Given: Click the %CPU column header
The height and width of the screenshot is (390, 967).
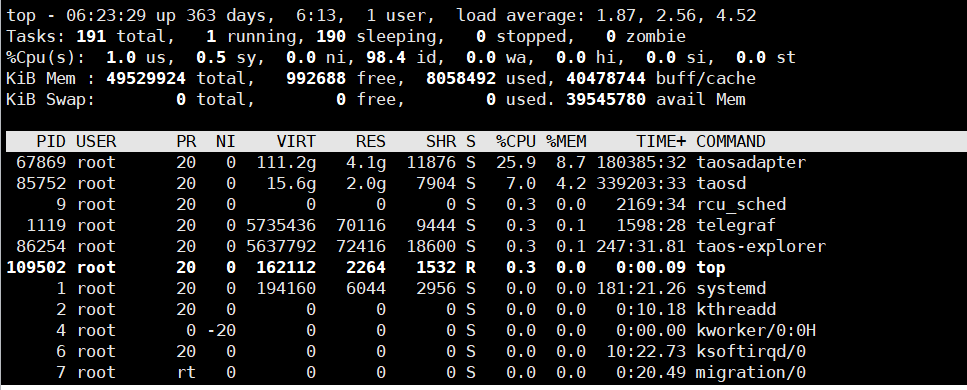Looking at the screenshot, I should pyautogui.click(x=516, y=142).
